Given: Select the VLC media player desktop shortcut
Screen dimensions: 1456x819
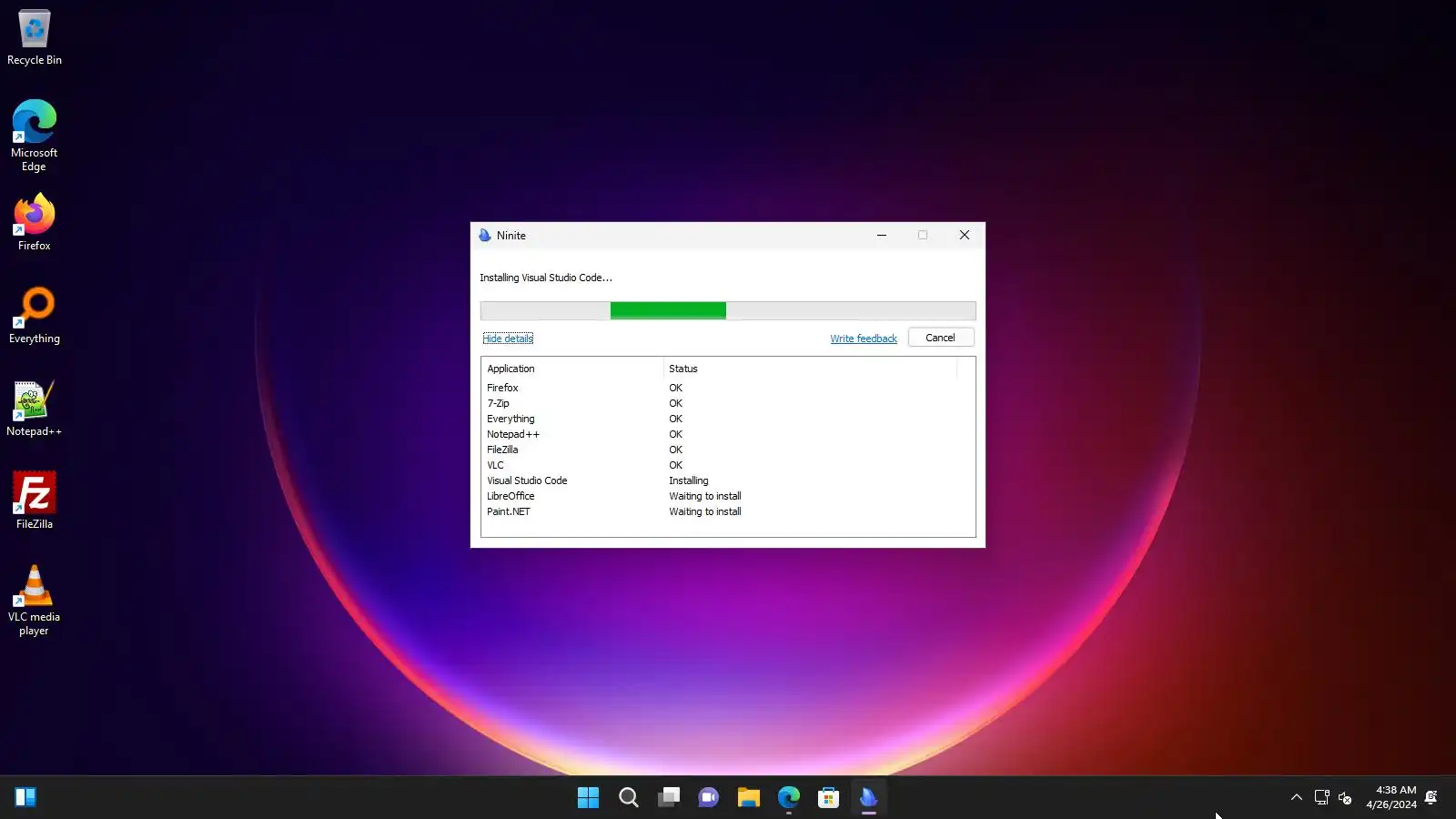Looking at the screenshot, I should (35, 600).
